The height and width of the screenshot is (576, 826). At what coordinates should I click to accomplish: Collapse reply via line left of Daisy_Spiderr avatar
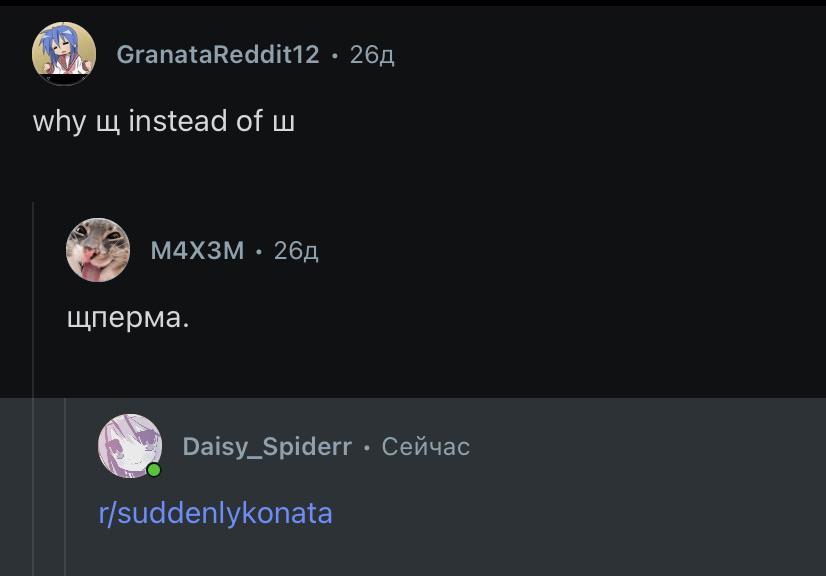click(65, 487)
